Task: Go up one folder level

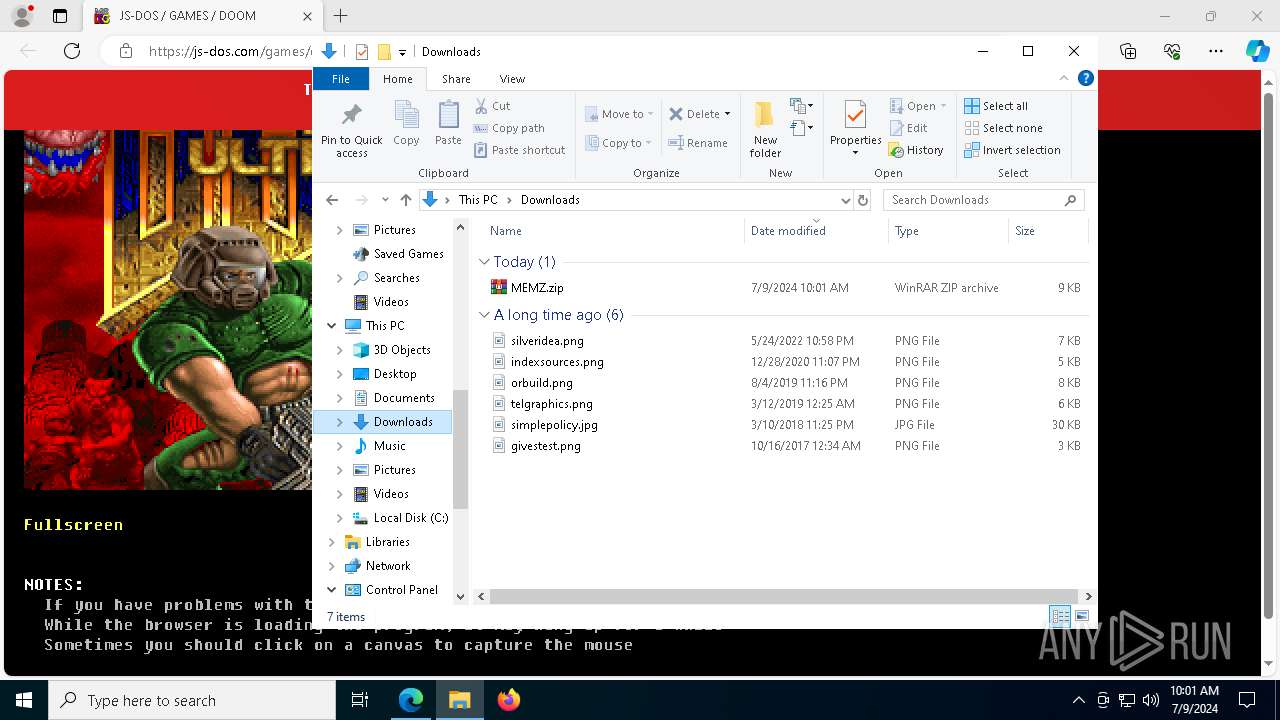Action: click(x=405, y=200)
